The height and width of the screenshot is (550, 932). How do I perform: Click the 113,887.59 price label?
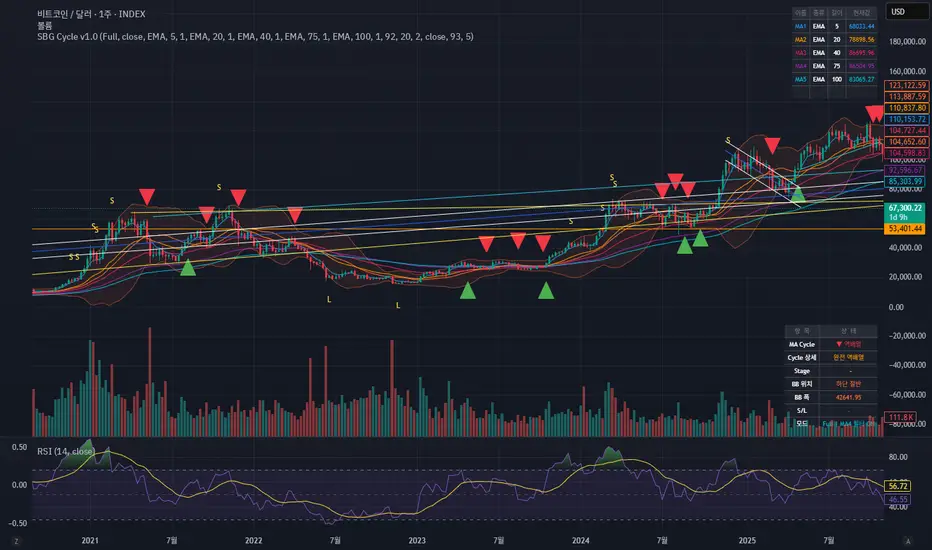coord(906,96)
